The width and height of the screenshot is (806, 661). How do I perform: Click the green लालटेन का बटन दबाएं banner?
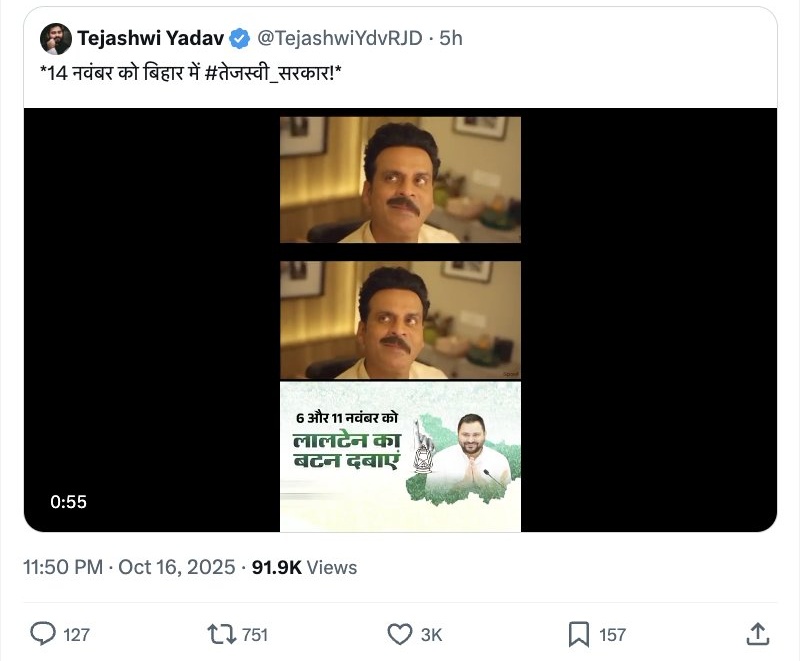click(400, 456)
